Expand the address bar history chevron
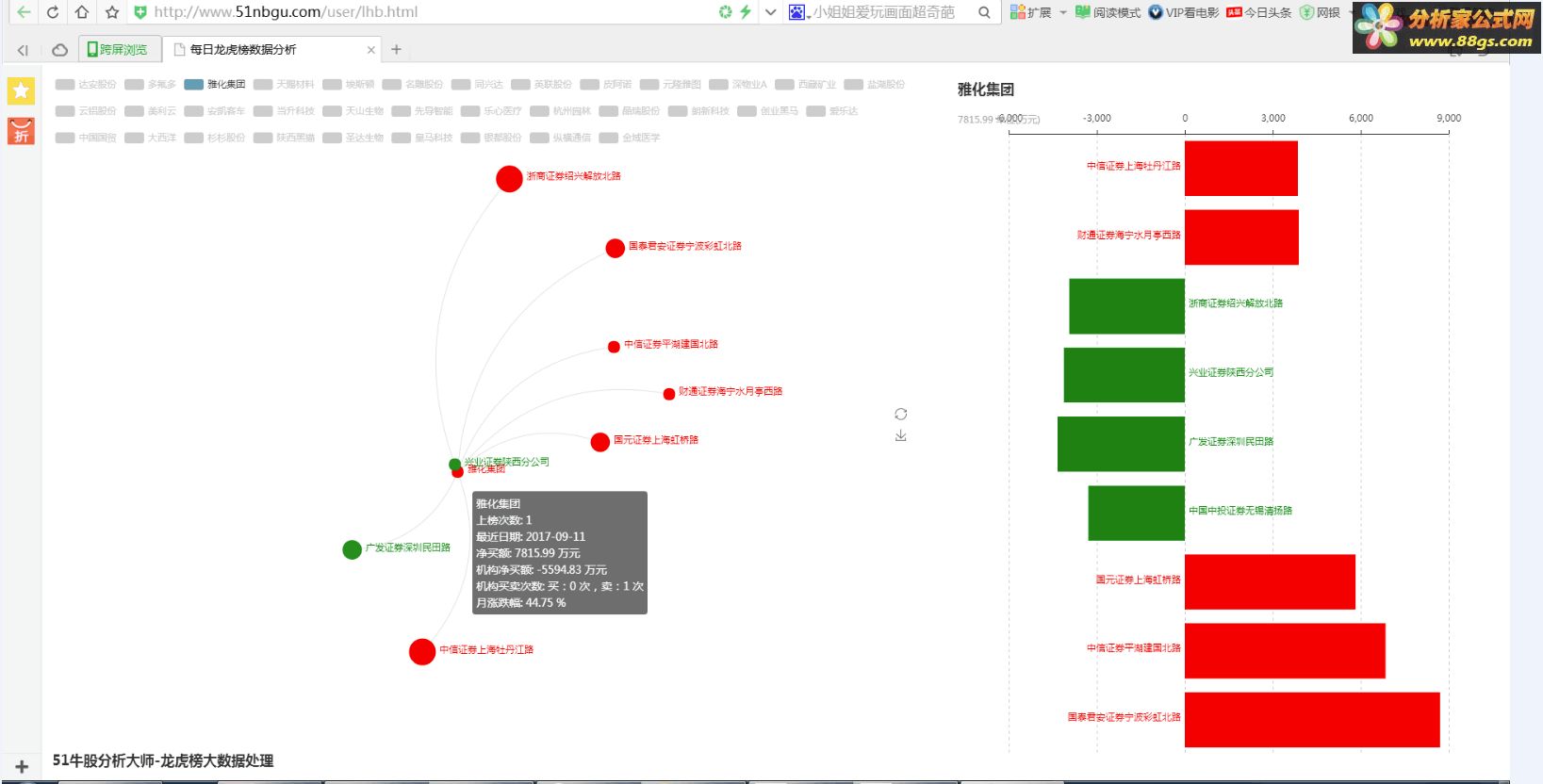 pyautogui.click(x=771, y=12)
